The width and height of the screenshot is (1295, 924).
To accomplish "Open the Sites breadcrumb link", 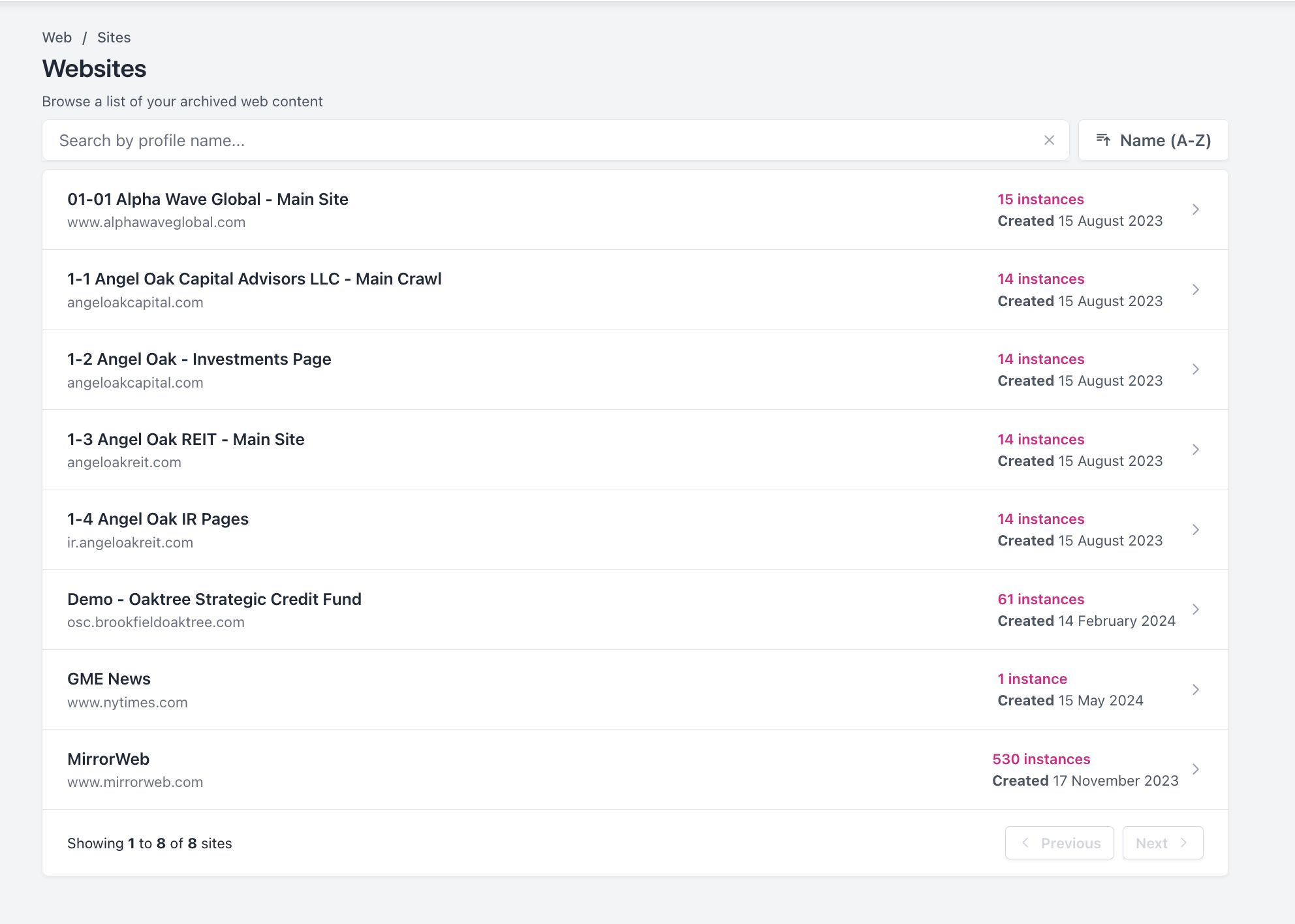I will pyautogui.click(x=114, y=37).
